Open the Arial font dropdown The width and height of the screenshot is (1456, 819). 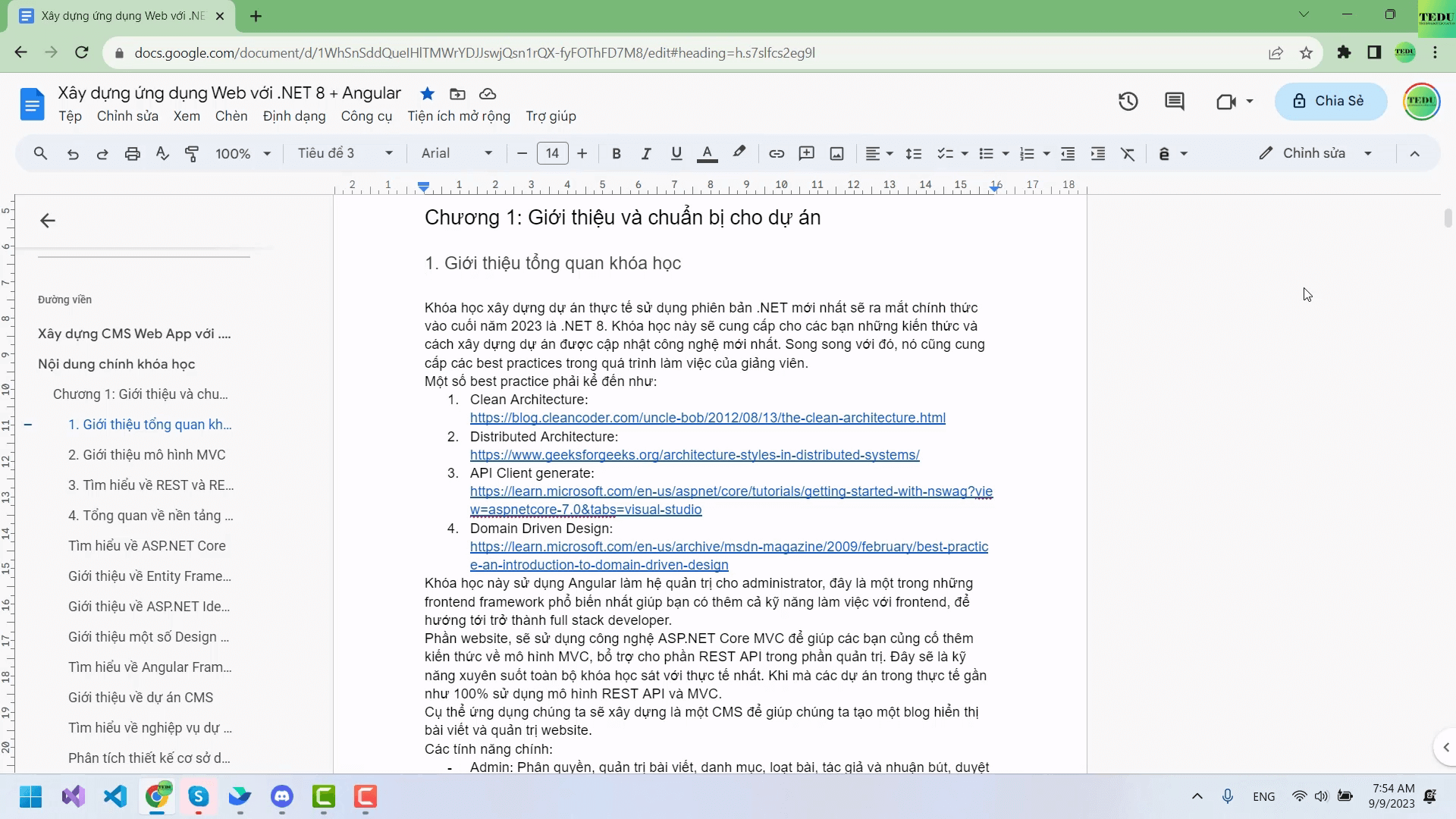point(457,154)
